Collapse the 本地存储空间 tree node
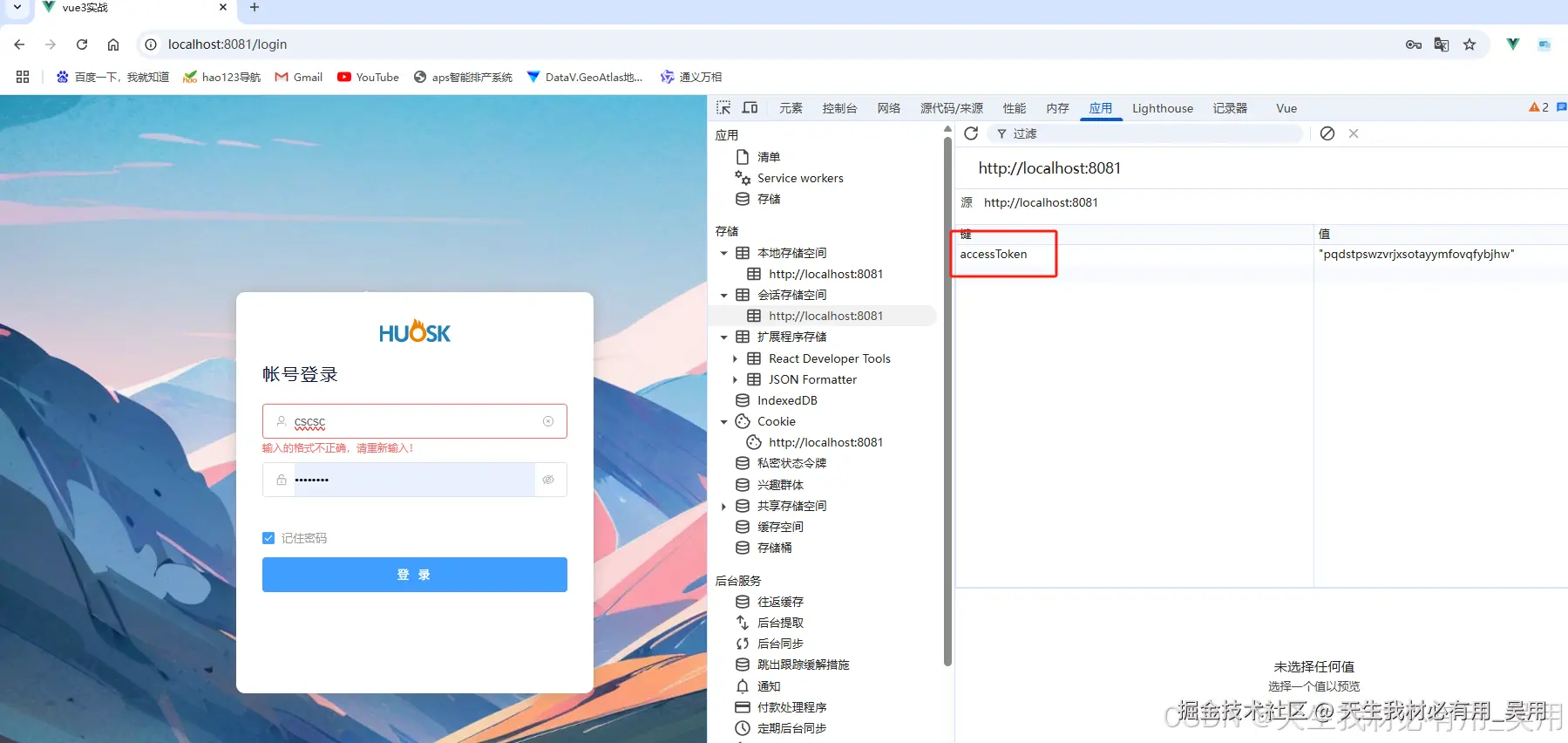Viewport: 1568px width, 743px height. coord(723,253)
